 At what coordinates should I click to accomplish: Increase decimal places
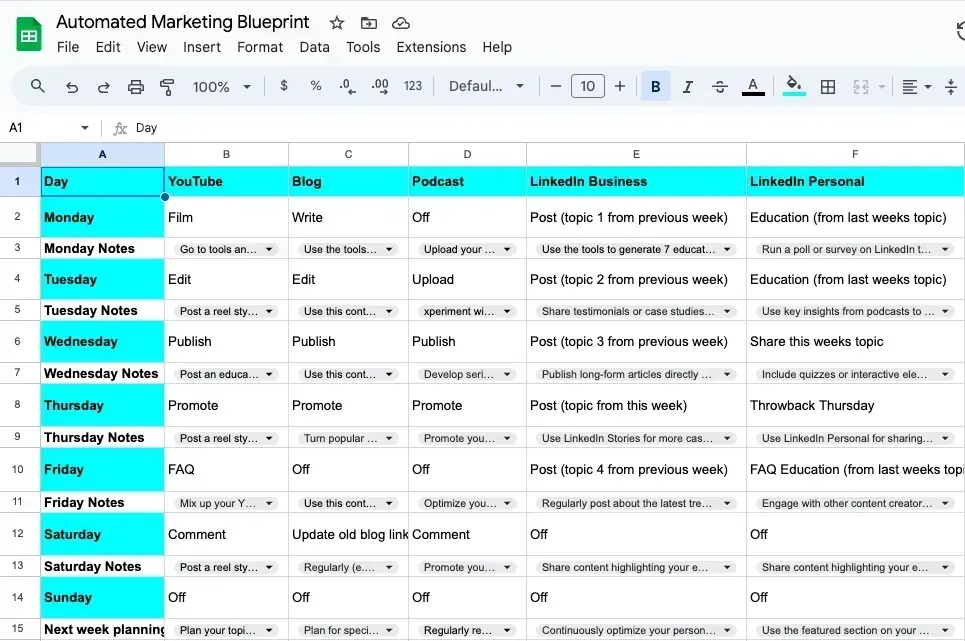pos(380,86)
